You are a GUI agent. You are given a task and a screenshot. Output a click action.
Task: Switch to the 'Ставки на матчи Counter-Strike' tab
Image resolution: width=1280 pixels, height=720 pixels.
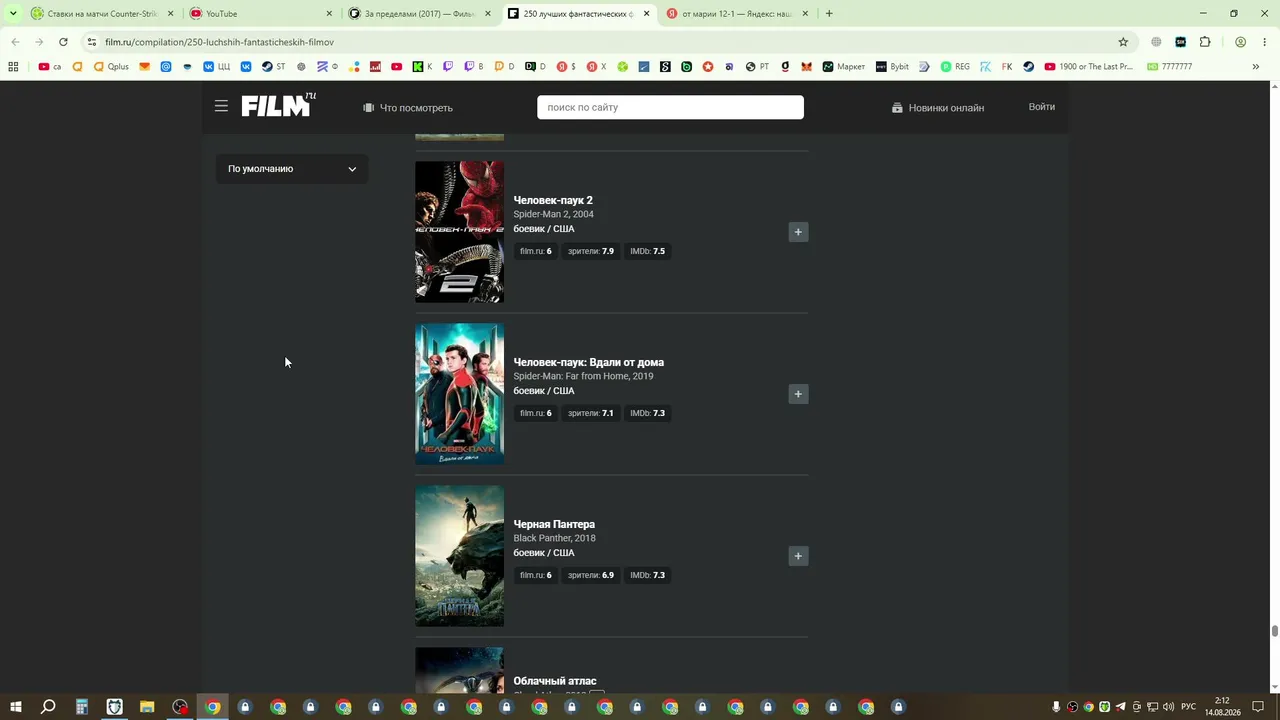pyautogui.click(x=100, y=14)
